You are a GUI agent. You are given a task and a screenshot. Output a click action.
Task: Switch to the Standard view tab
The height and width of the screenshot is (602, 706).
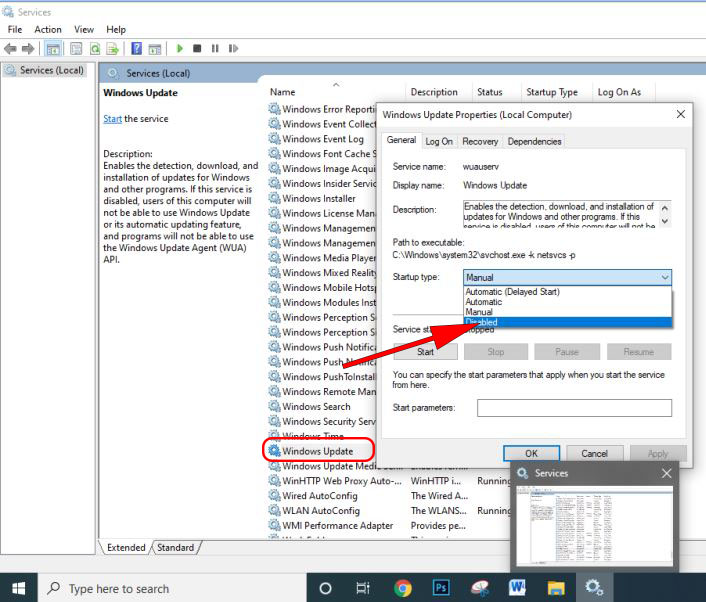point(175,548)
